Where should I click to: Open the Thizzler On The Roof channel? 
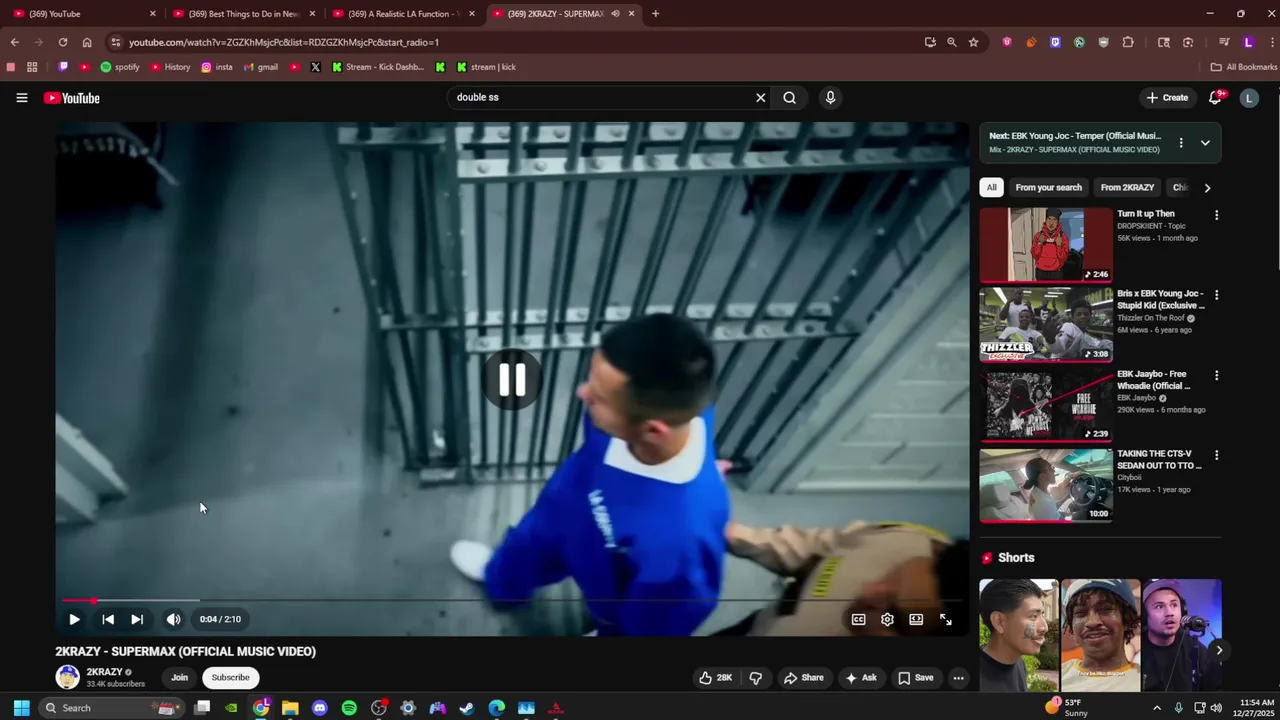(1151, 318)
